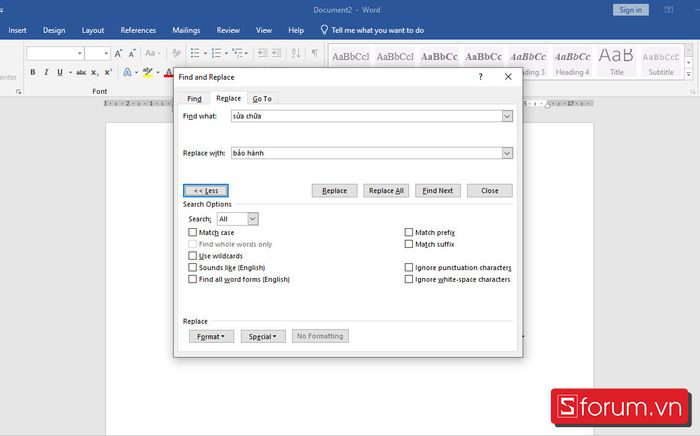Collapse options with << Less button
The height and width of the screenshot is (436, 700).
click(206, 191)
